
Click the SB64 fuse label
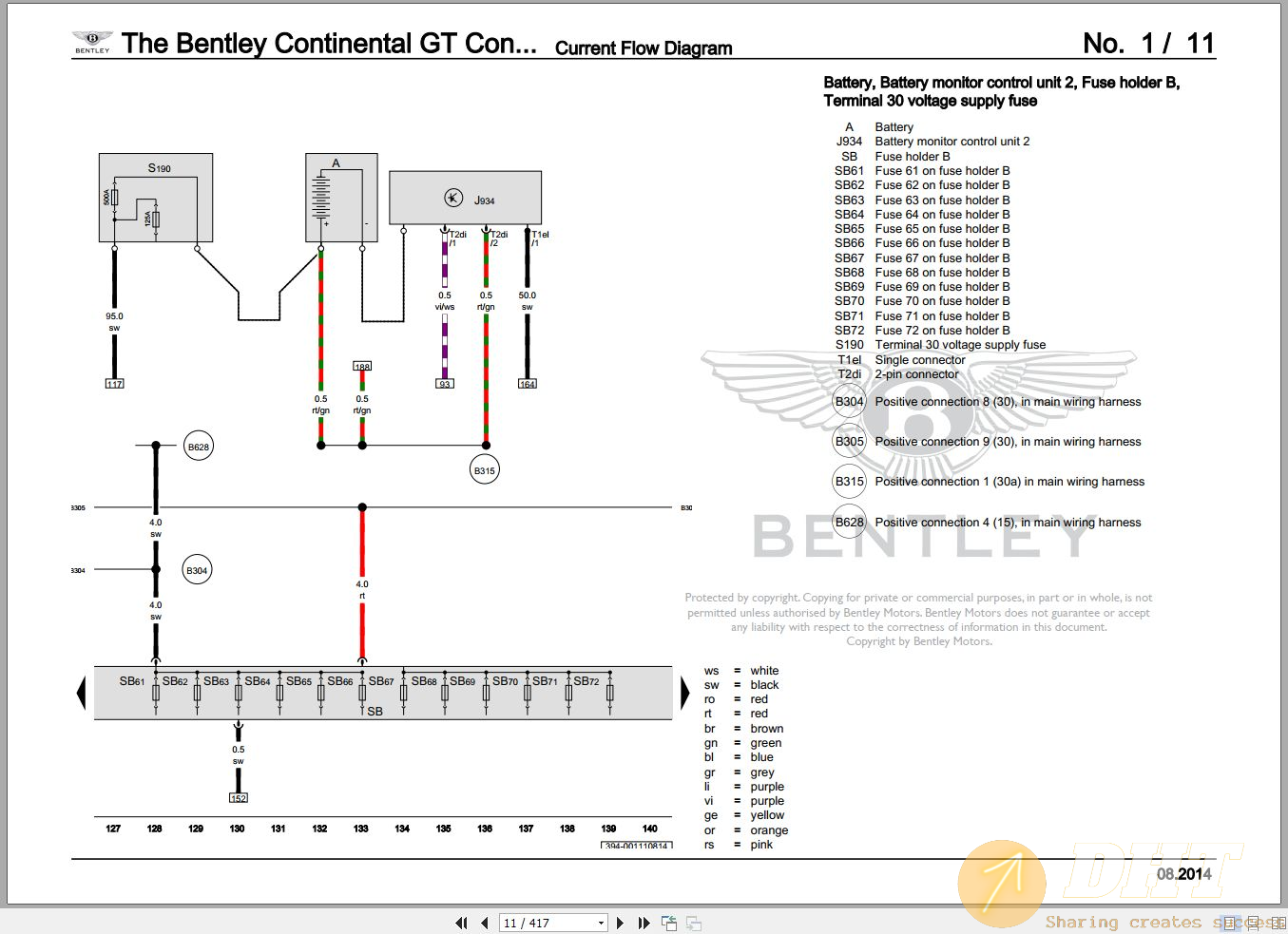click(258, 681)
